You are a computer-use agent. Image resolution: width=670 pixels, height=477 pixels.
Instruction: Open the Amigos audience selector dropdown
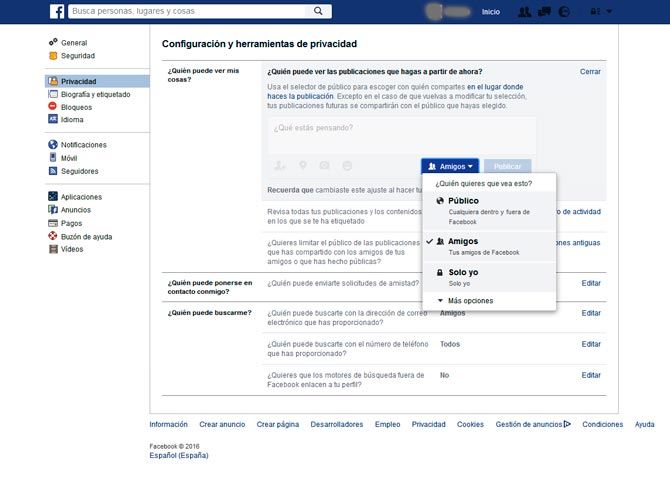point(450,166)
